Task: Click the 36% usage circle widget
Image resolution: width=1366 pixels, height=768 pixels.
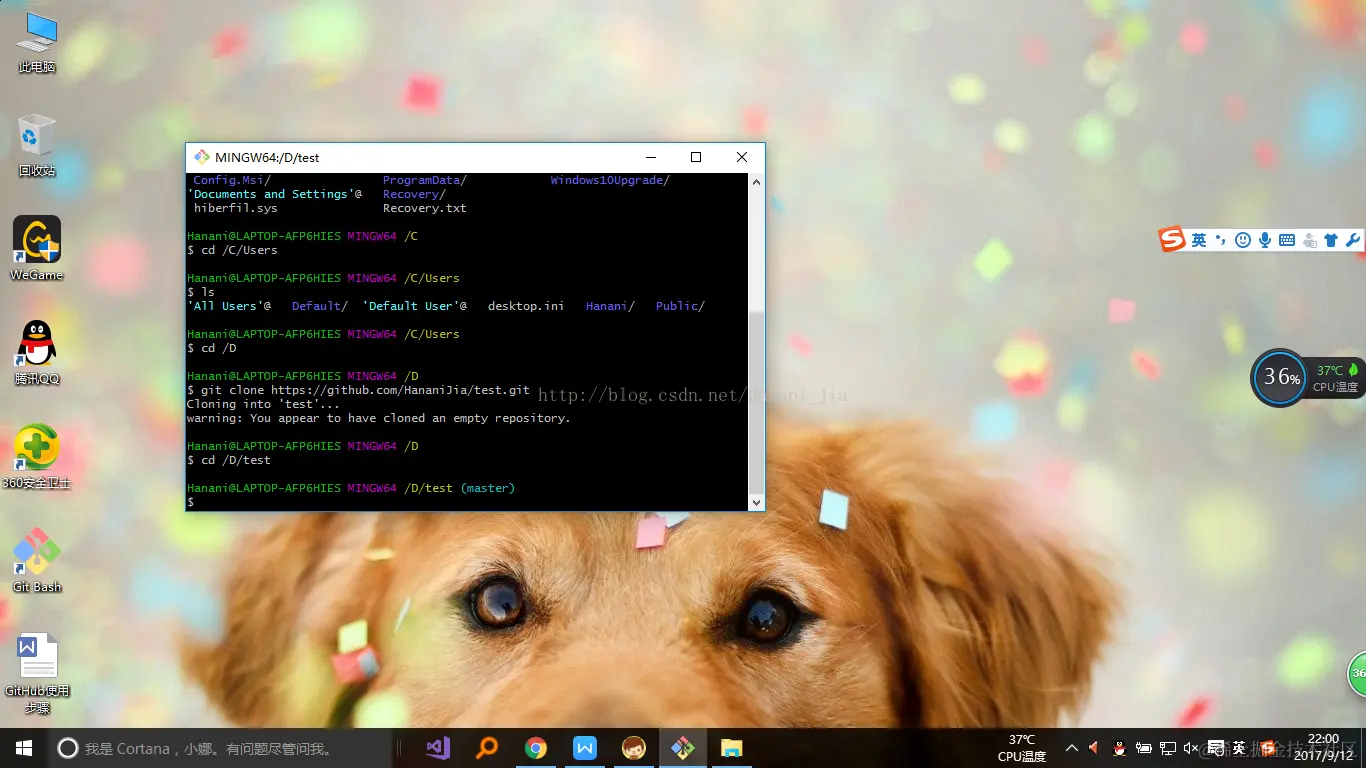Action: tap(1280, 378)
